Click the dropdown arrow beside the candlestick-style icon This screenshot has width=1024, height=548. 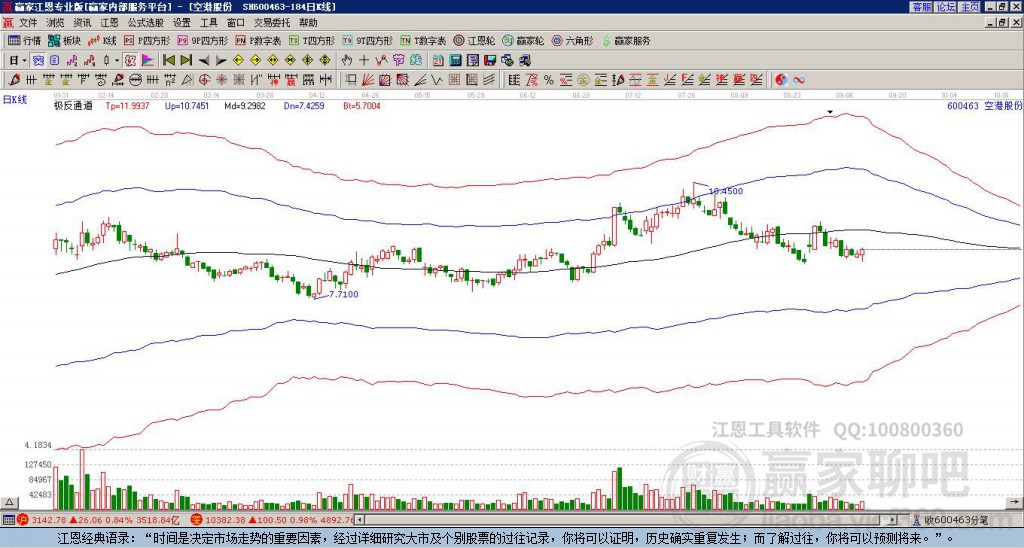point(117,60)
